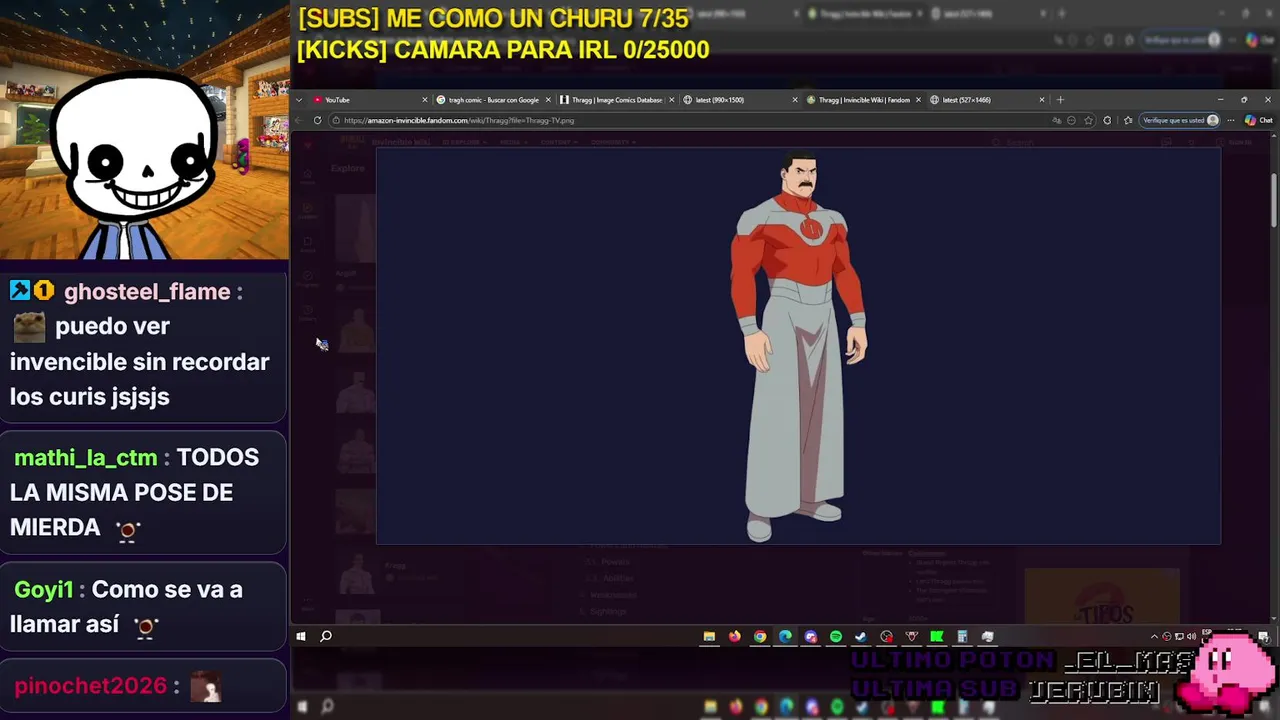Screen dimensions: 1280x720
Task: Click ghosteel_flame username in chat
Action: click(x=147, y=292)
